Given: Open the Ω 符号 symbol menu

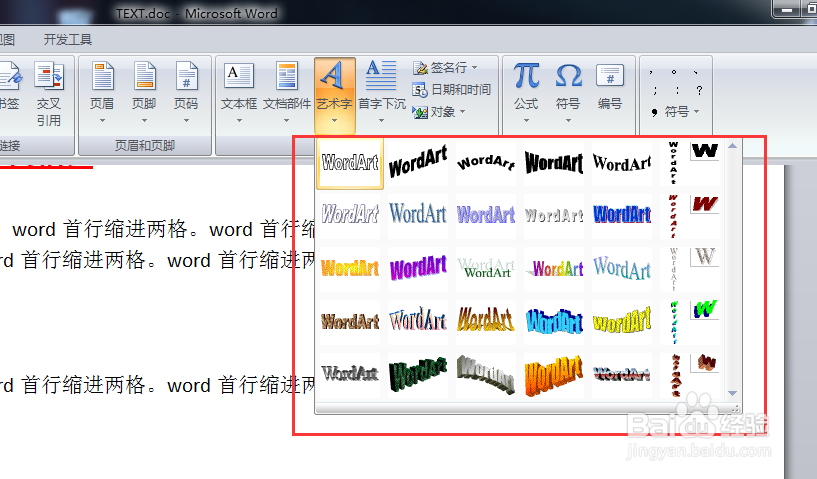Looking at the screenshot, I should tap(568, 94).
